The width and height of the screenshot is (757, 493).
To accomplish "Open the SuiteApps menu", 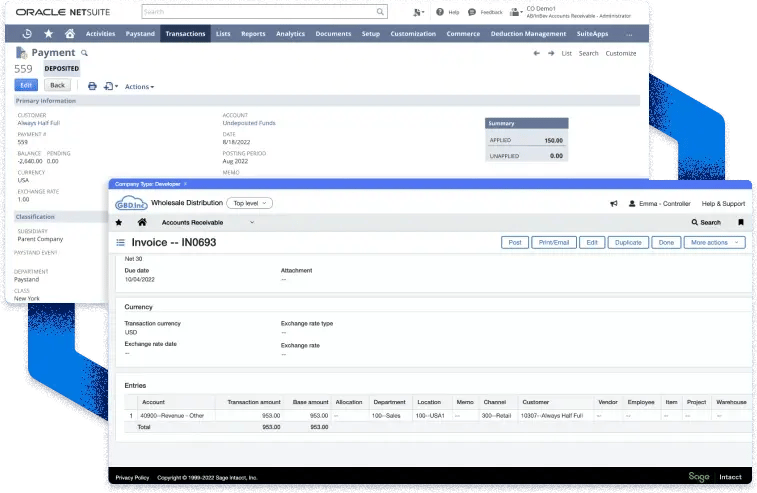I will 592,34.
